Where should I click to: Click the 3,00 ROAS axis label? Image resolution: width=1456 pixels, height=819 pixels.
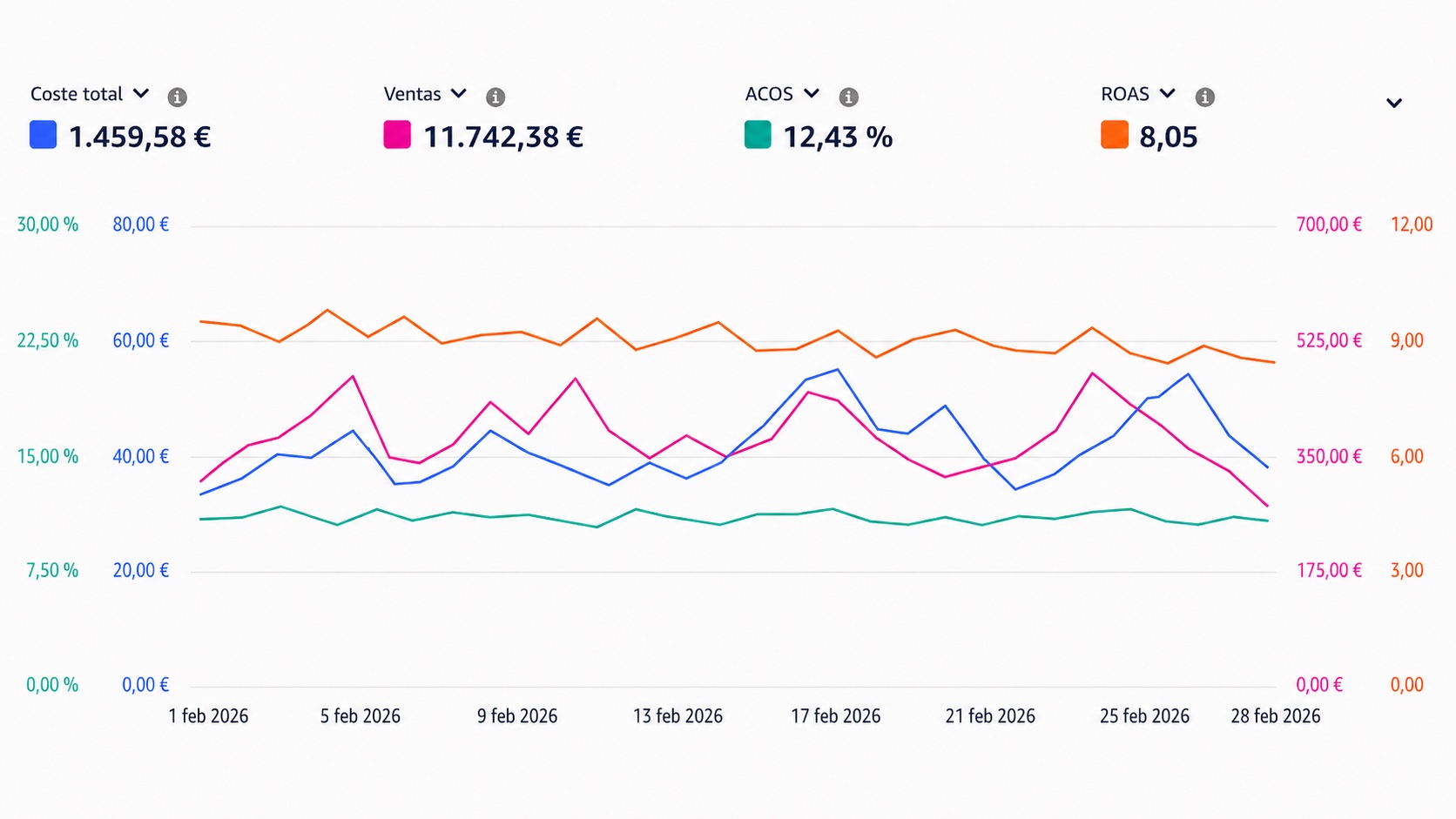tap(1407, 570)
